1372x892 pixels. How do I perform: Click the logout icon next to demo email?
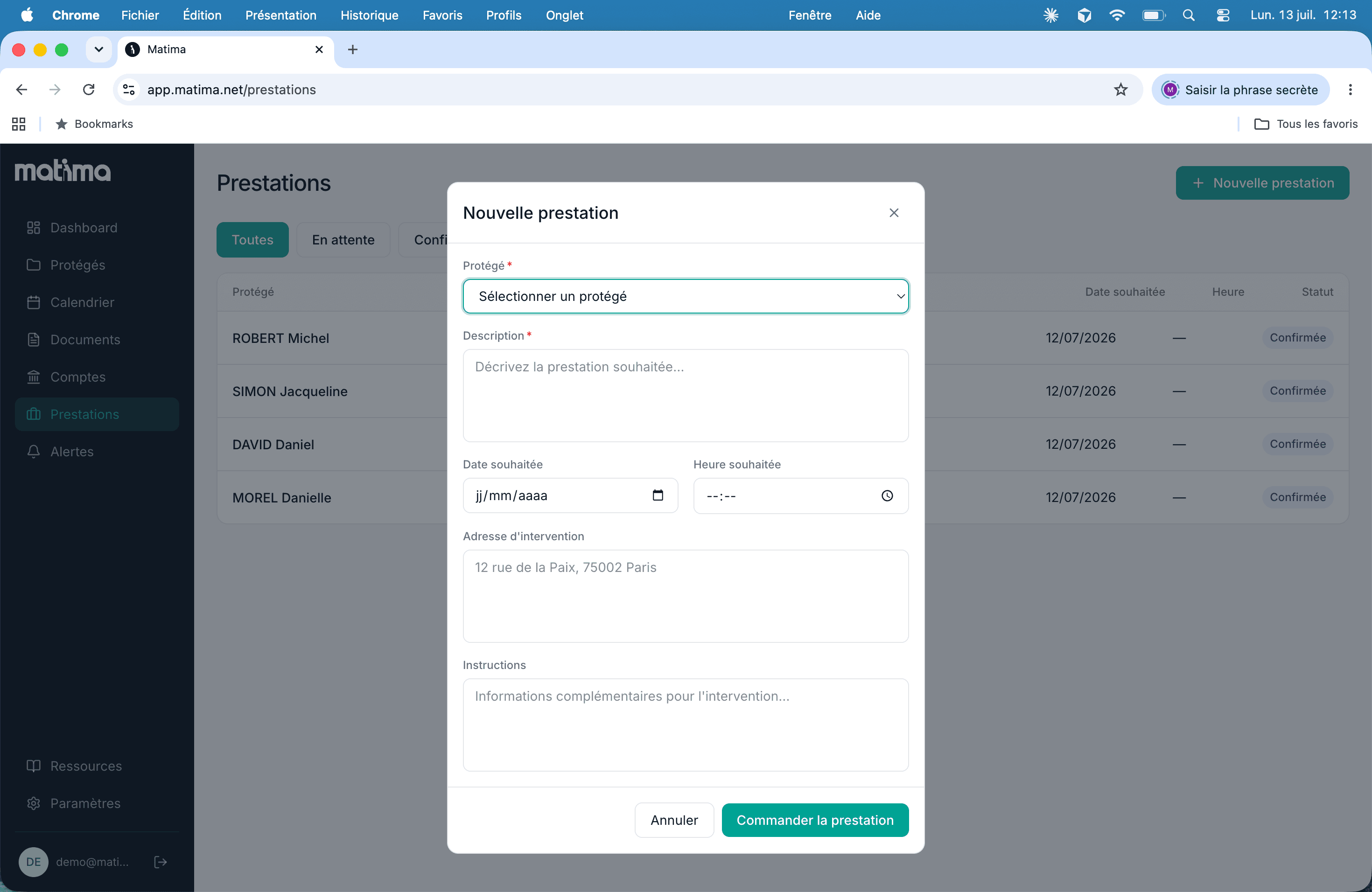tap(161, 862)
